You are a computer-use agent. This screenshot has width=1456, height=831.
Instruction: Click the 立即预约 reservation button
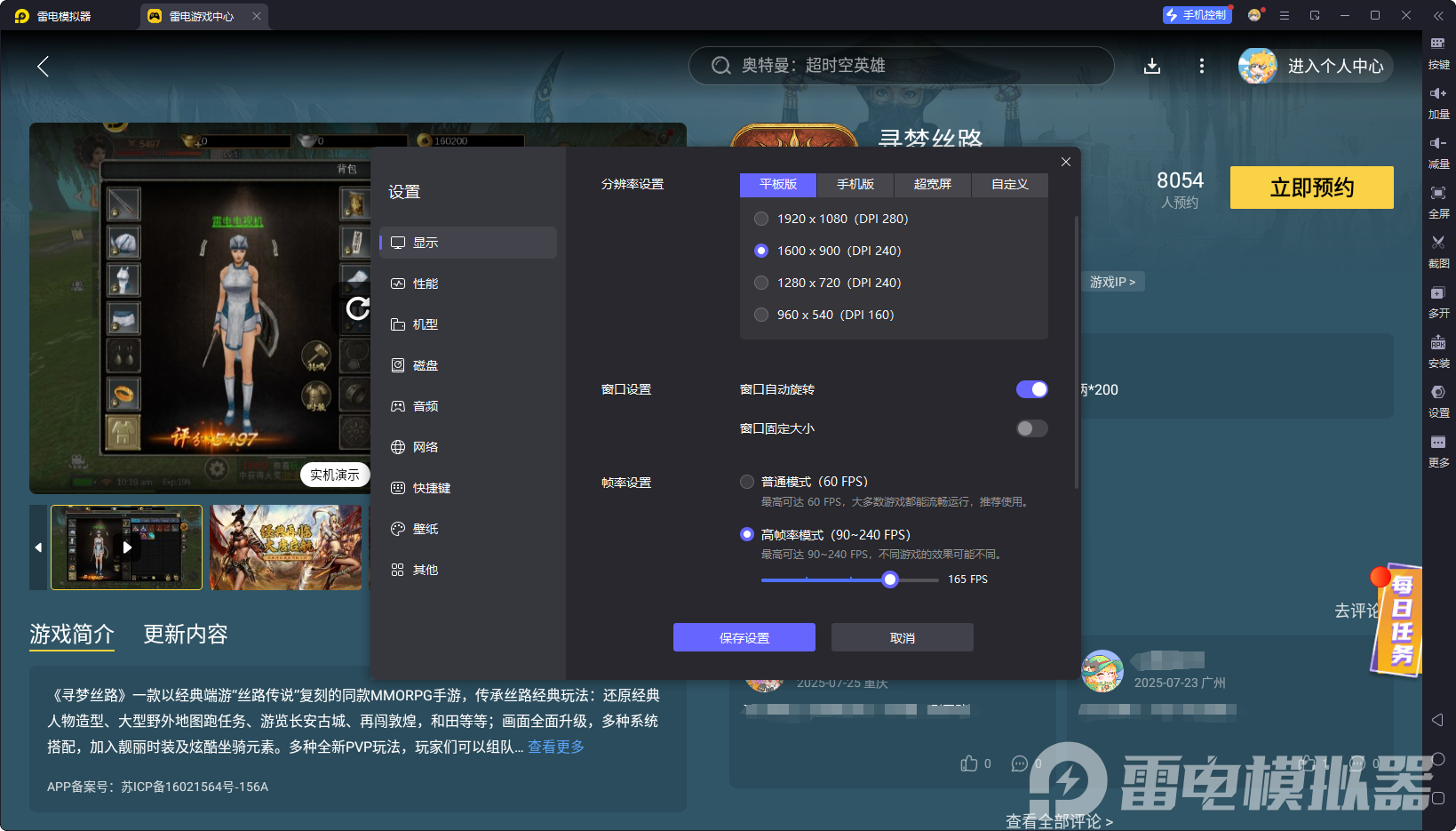click(x=1311, y=188)
